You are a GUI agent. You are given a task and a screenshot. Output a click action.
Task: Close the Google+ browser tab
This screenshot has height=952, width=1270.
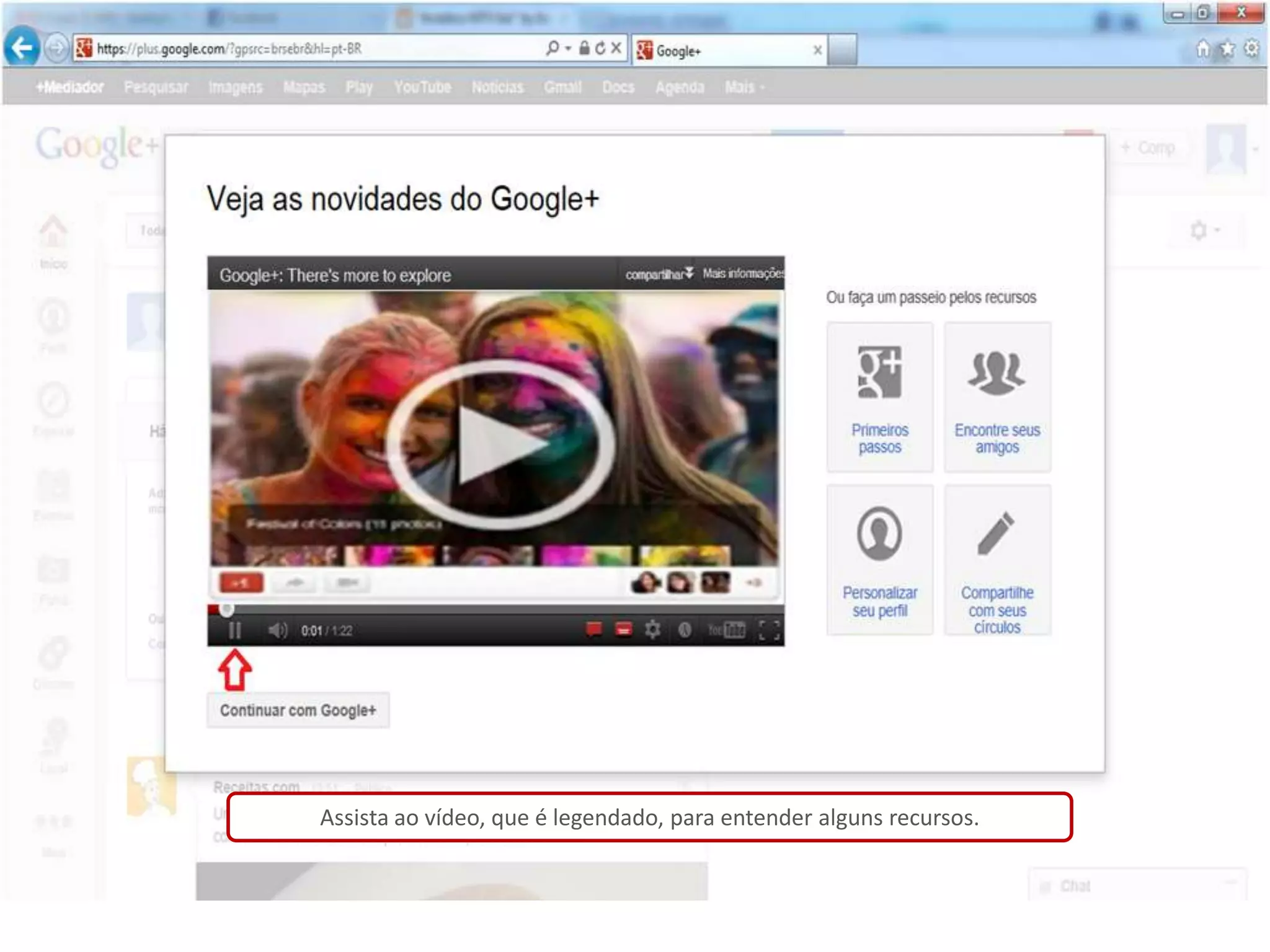(x=817, y=50)
